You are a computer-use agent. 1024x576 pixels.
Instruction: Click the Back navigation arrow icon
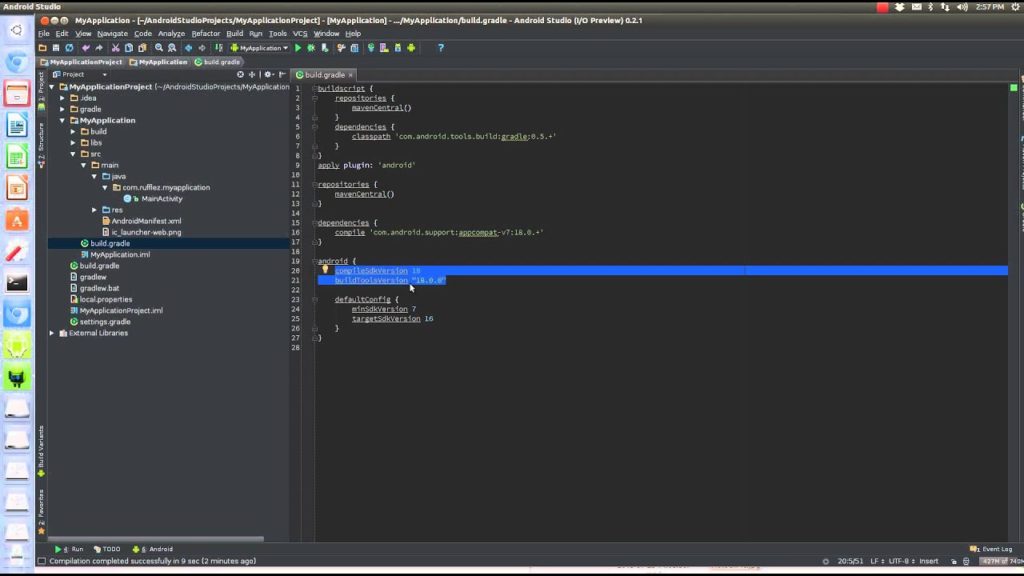189,48
